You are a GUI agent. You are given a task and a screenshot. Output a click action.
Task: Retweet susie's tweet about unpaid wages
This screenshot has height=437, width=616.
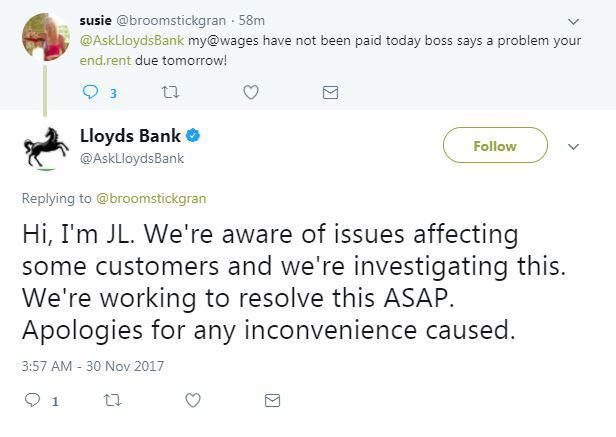pos(169,92)
